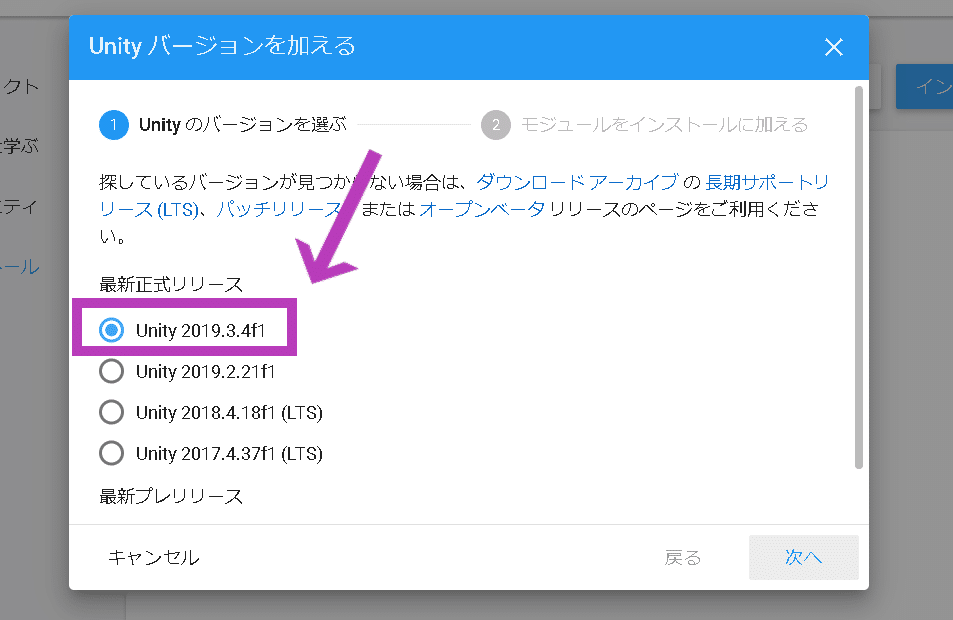953x620 pixels.
Task: Close the Unity バージョンを加える dialog
Action: 833,47
